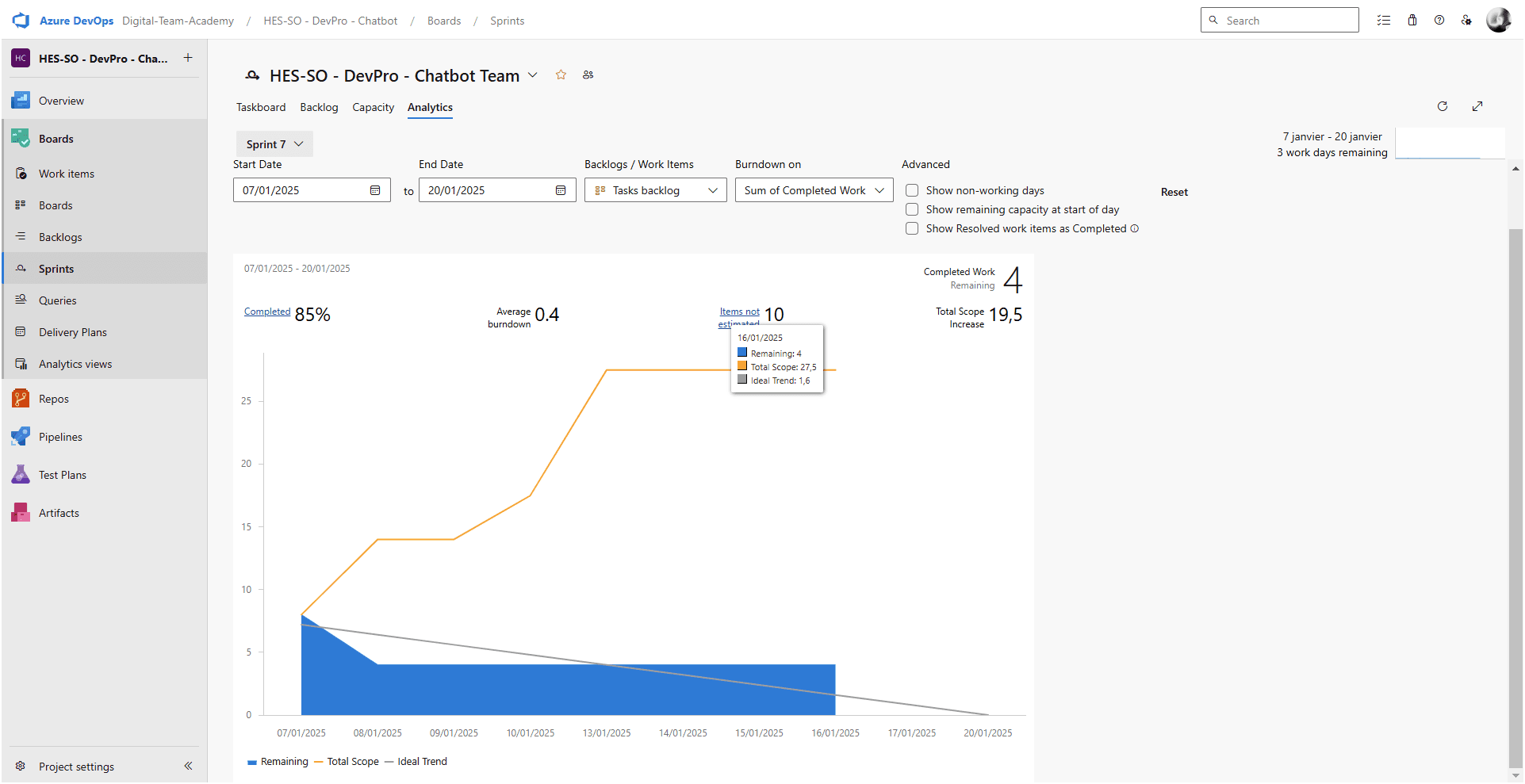
Task: Expand the team selector chevron next to Chatbot Team
Action: coord(533,75)
